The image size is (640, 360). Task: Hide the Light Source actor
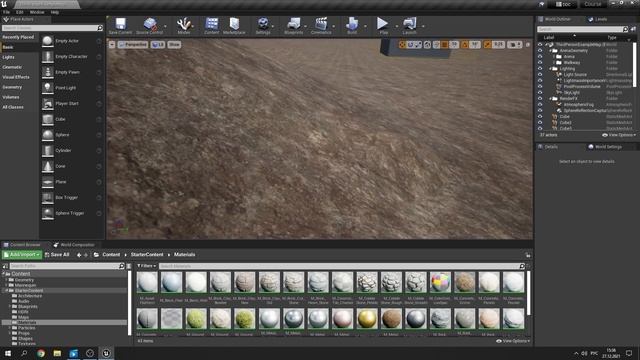coord(540,75)
